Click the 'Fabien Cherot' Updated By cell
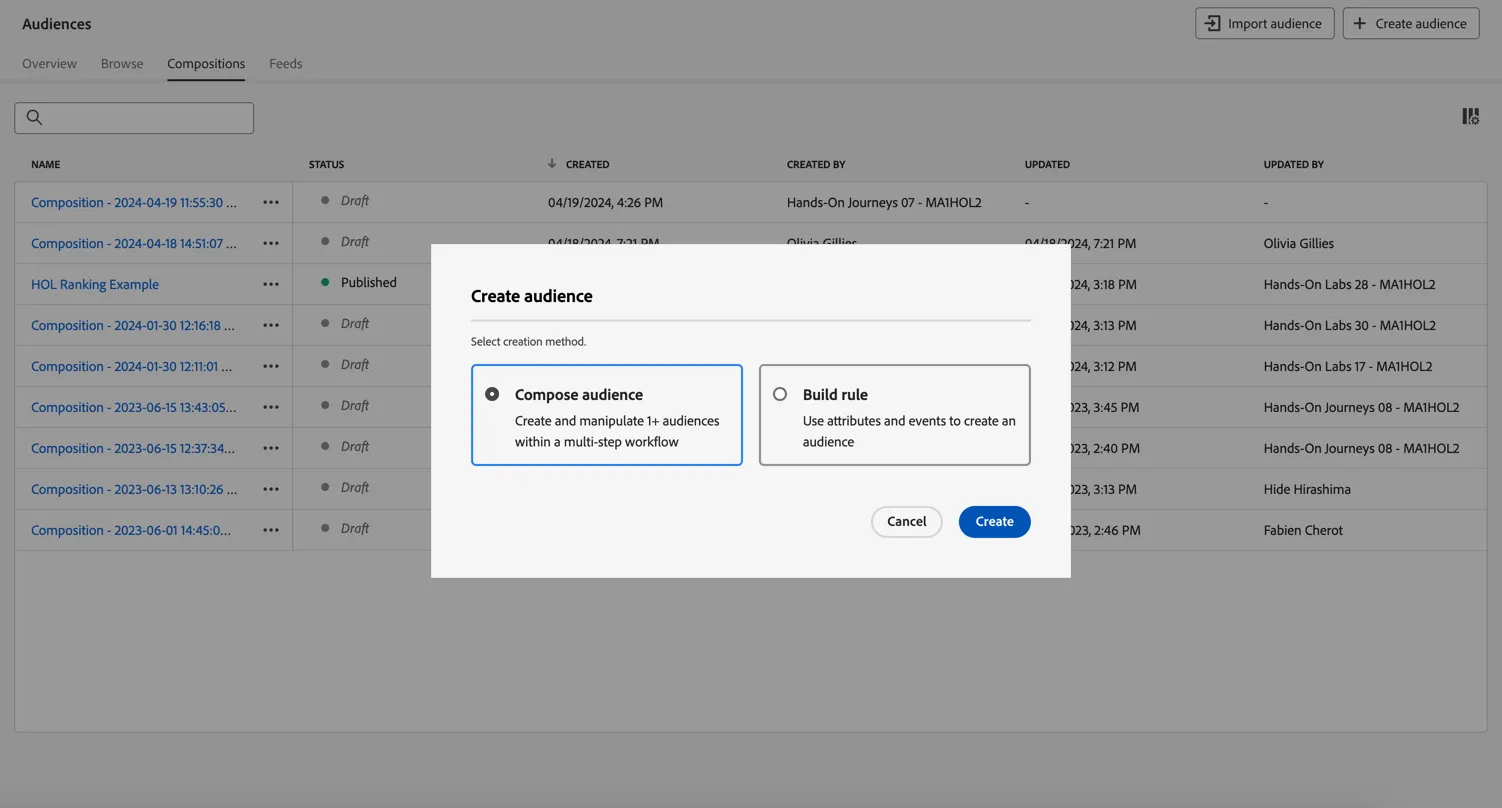 coord(1303,530)
